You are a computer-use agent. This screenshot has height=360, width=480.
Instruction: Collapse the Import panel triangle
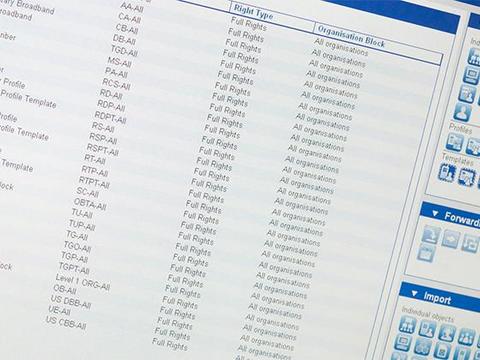[x=414, y=293]
